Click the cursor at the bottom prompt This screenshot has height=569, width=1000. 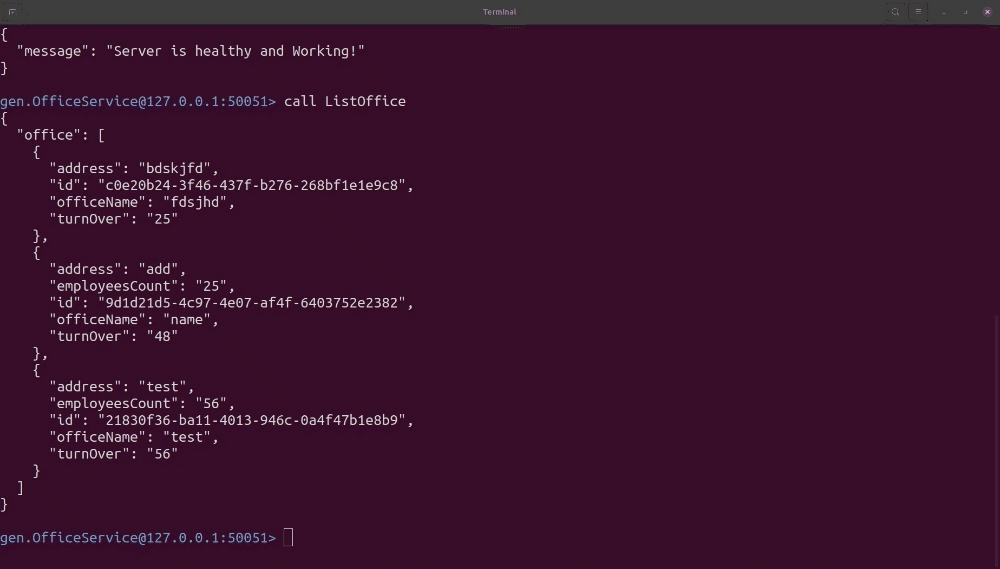pyautogui.click(x=288, y=538)
